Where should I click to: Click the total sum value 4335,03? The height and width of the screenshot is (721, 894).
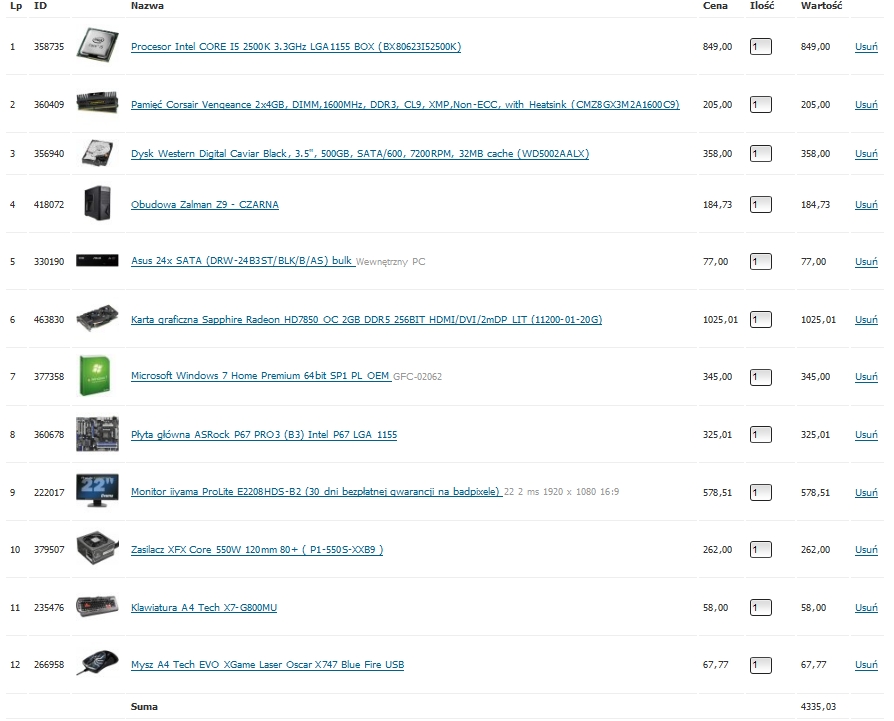pyautogui.click(x=818, y=707)
